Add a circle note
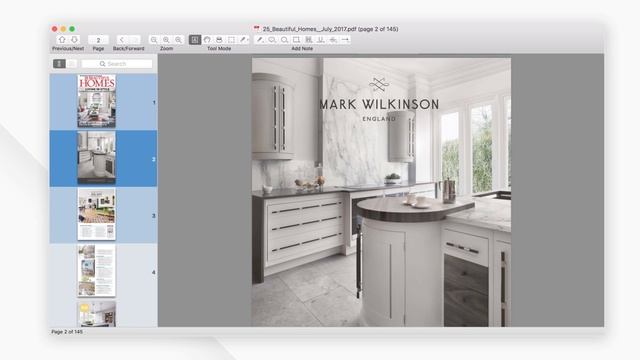Screen dimensions: 640x360 pyautogui.click(x=284, y=40)
